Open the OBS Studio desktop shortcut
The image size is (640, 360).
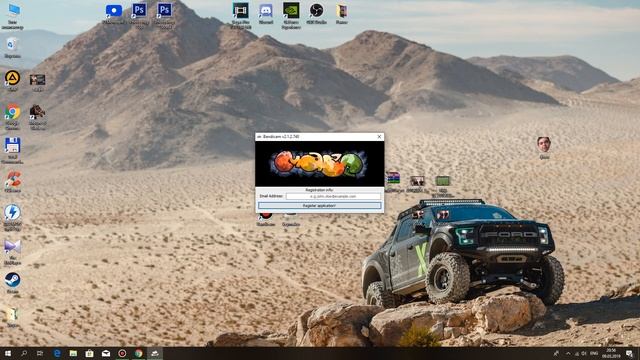pyautogui.click(x=316, y=14)
